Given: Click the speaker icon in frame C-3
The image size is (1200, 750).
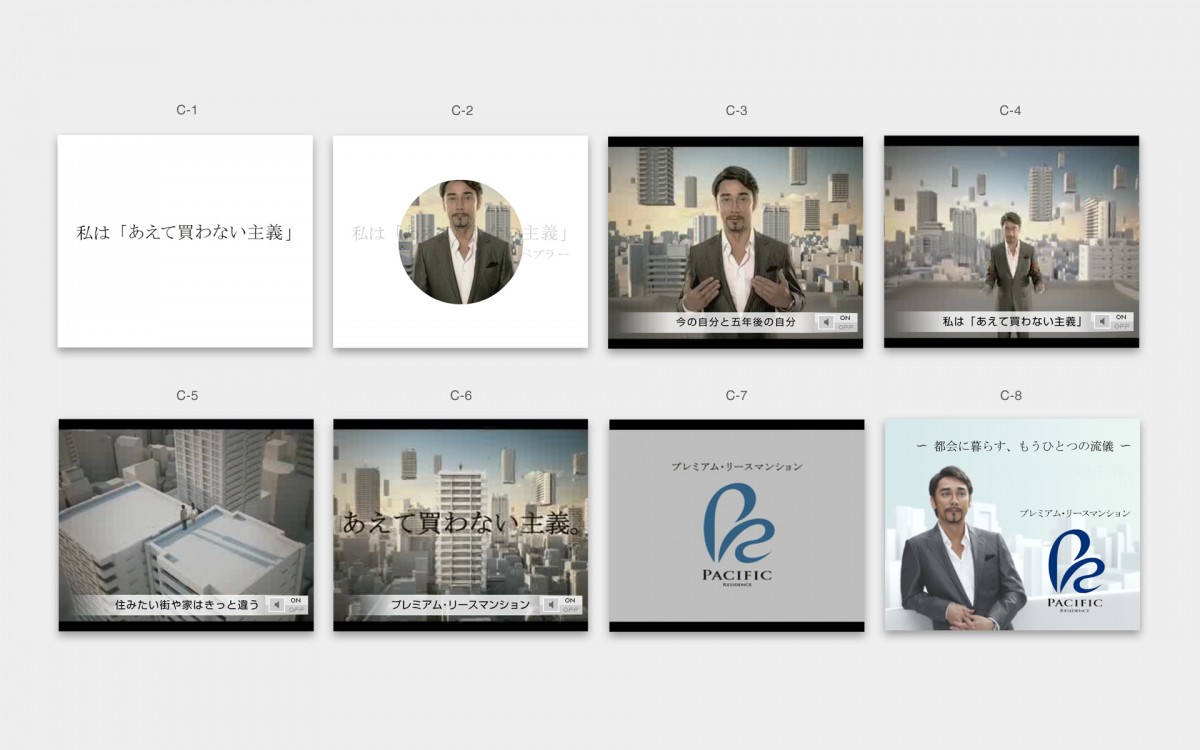Looking at the screenshot, I should 825,322.
